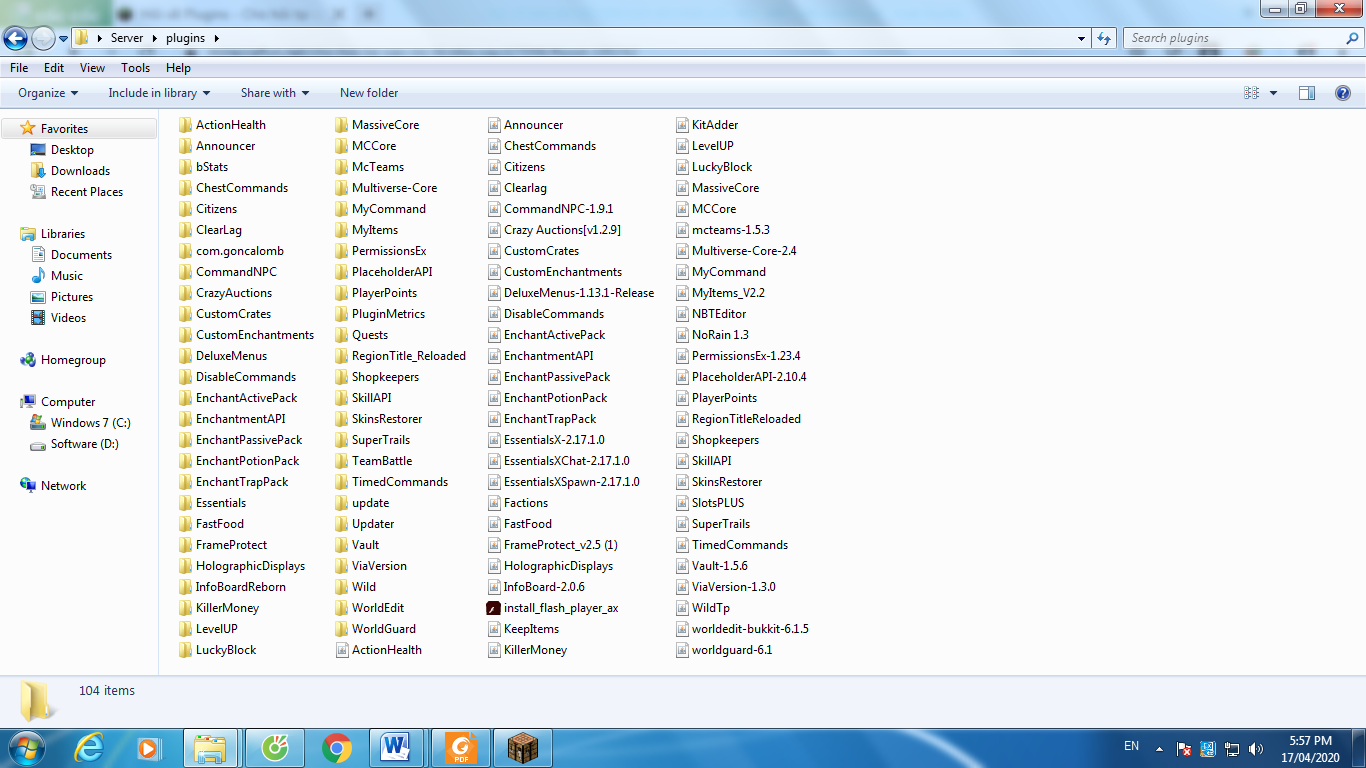Click the EN language indicator
The height and width of the screenshot is (768, 1366).
[x=1131, y=746]
